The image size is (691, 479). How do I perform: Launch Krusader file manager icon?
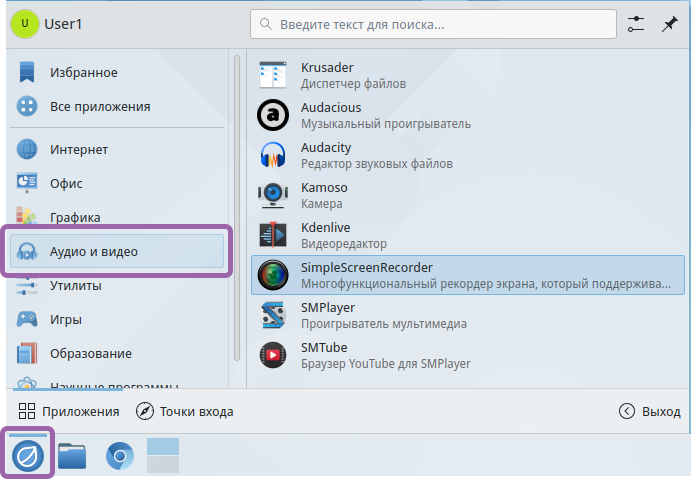(273, 75)
